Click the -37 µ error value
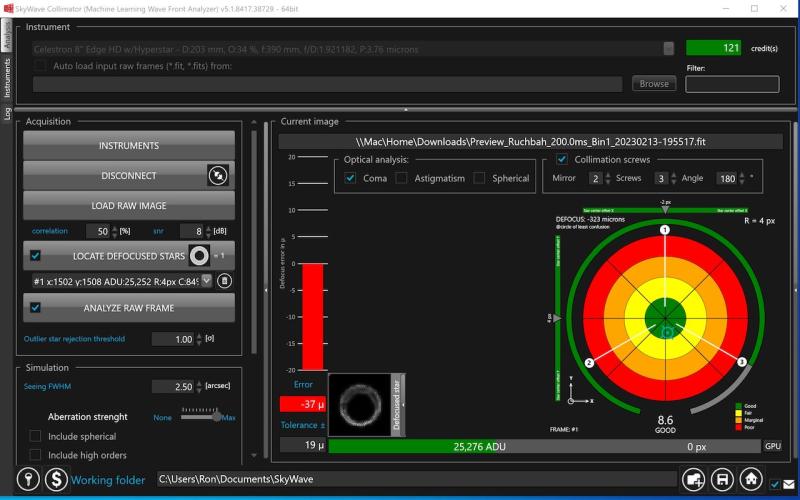The image size is (800, 500). pos(303,404)
